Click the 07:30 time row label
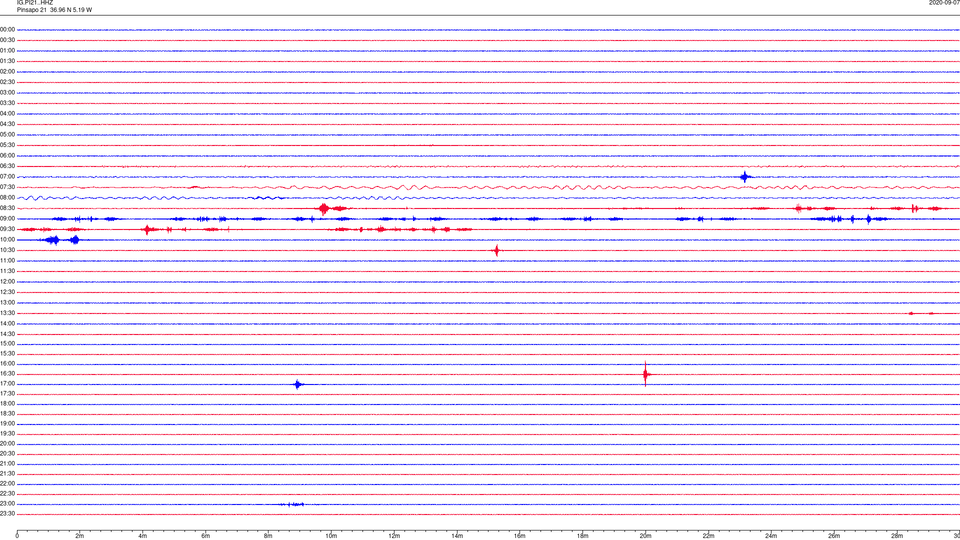The height and width of the screenshot is (540, 960). click(7, 187)
